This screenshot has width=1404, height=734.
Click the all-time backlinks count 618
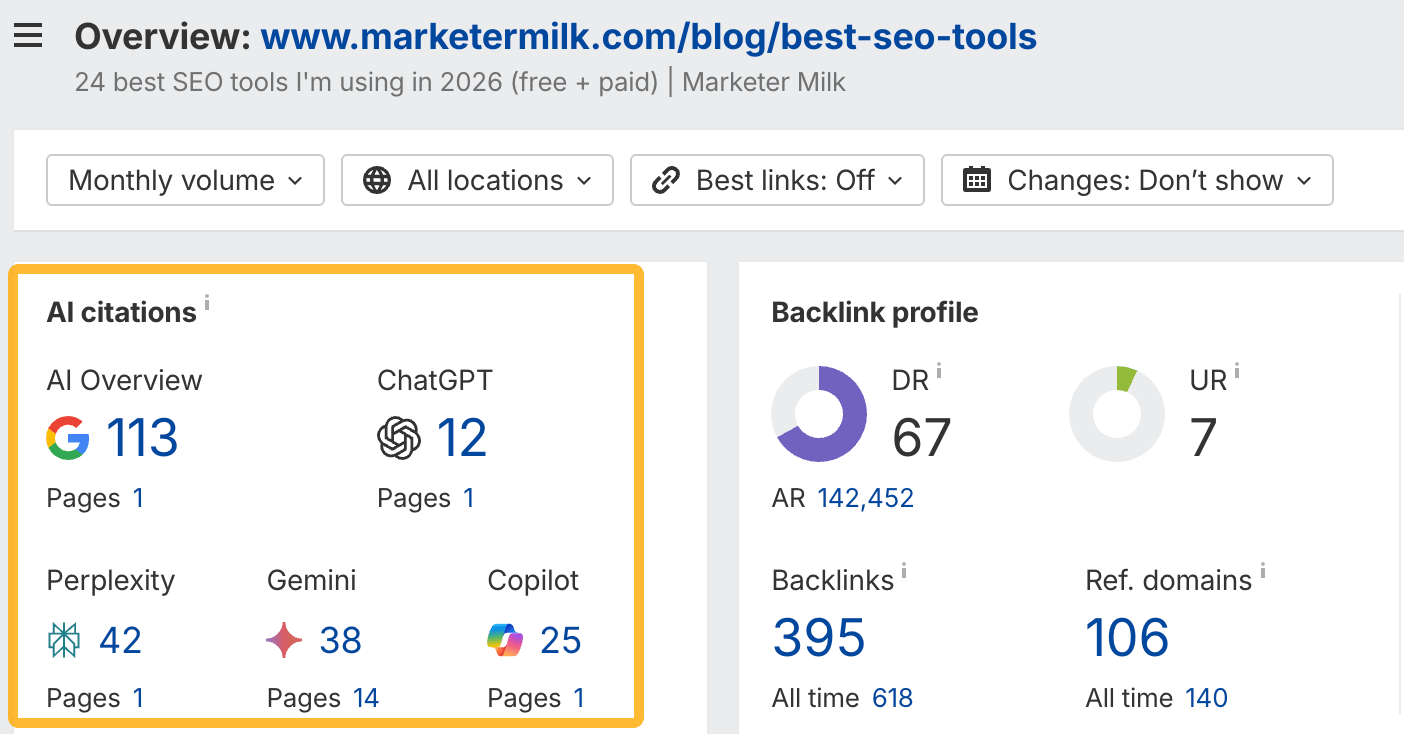point(892,697)
